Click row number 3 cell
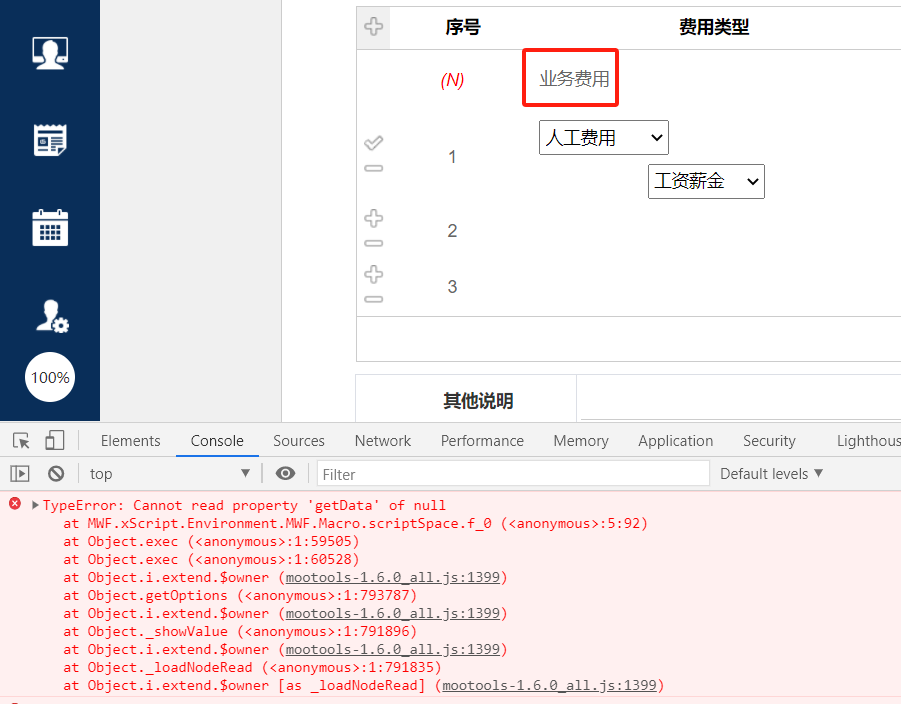The height and width of the screenshot is (704, 901). 452,286
